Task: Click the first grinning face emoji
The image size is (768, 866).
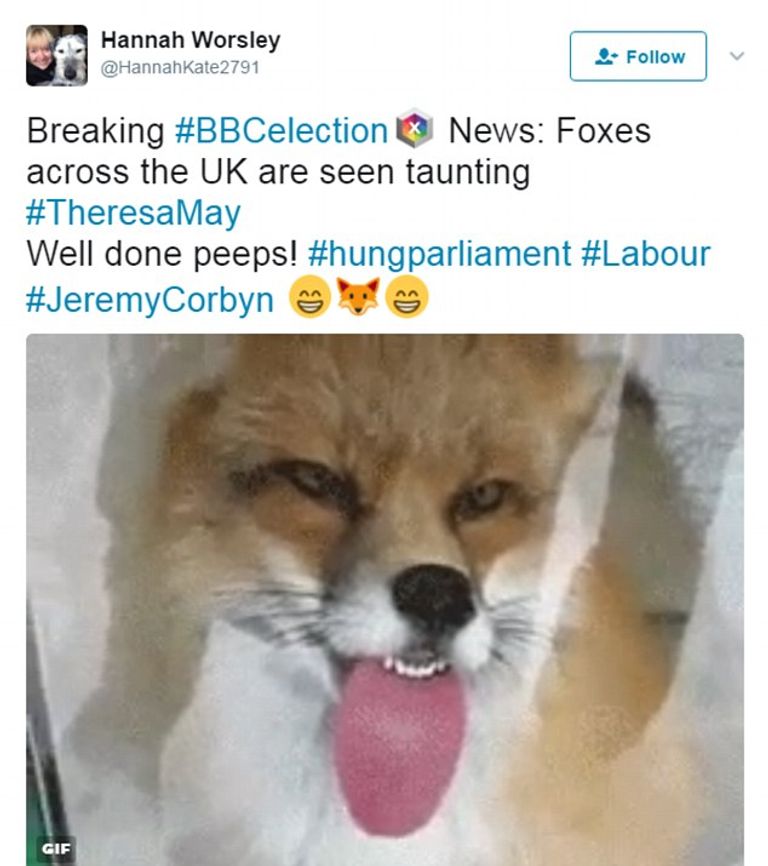Action: click(x=309, y=297)
